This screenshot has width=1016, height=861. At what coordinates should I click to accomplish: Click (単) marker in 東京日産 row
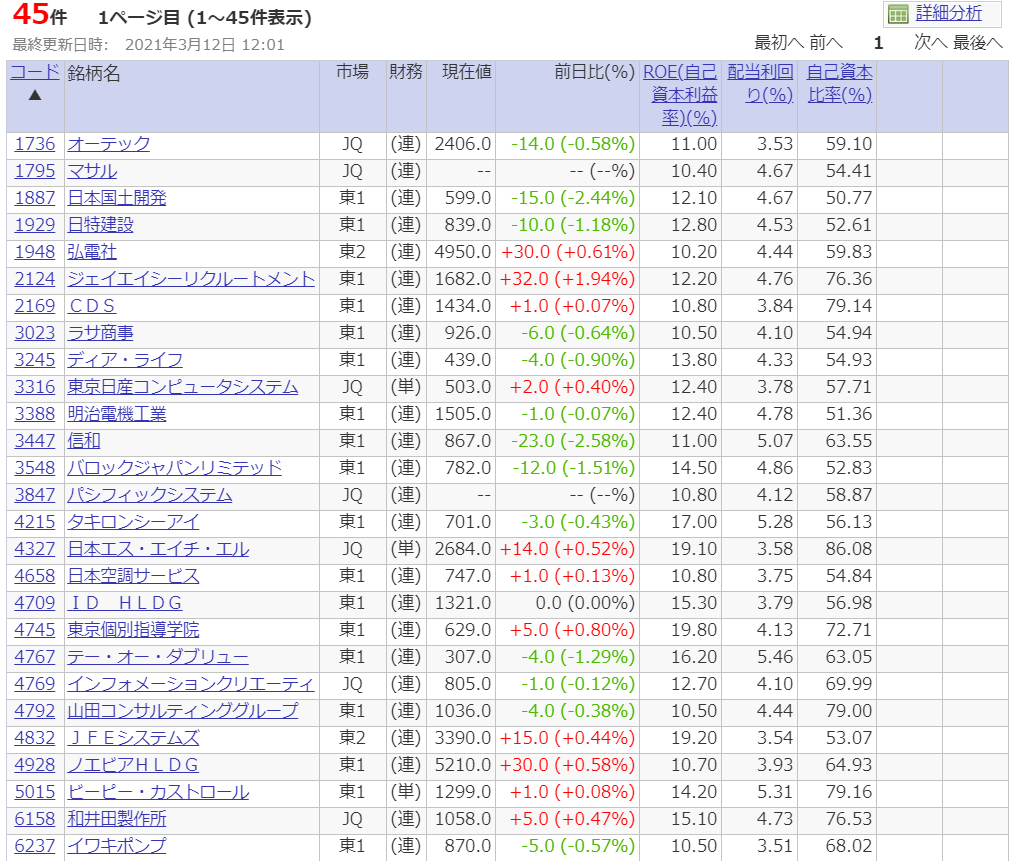point(406,387)
